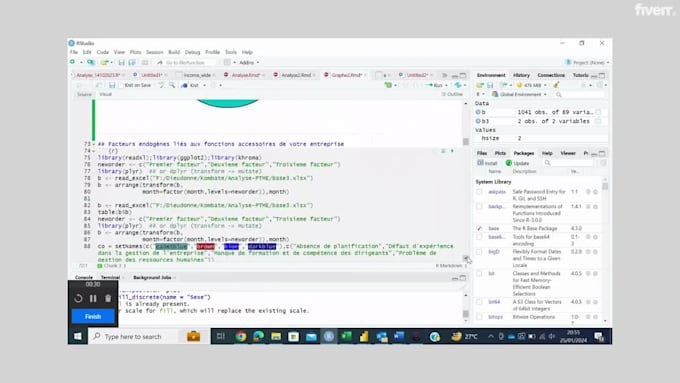Collapse the section header at line 73

tap(94, 144)
